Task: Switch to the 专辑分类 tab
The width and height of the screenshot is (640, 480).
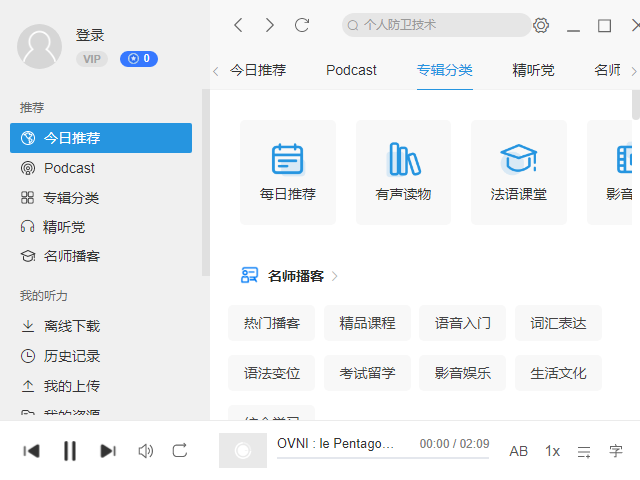Action: (445, 71)
